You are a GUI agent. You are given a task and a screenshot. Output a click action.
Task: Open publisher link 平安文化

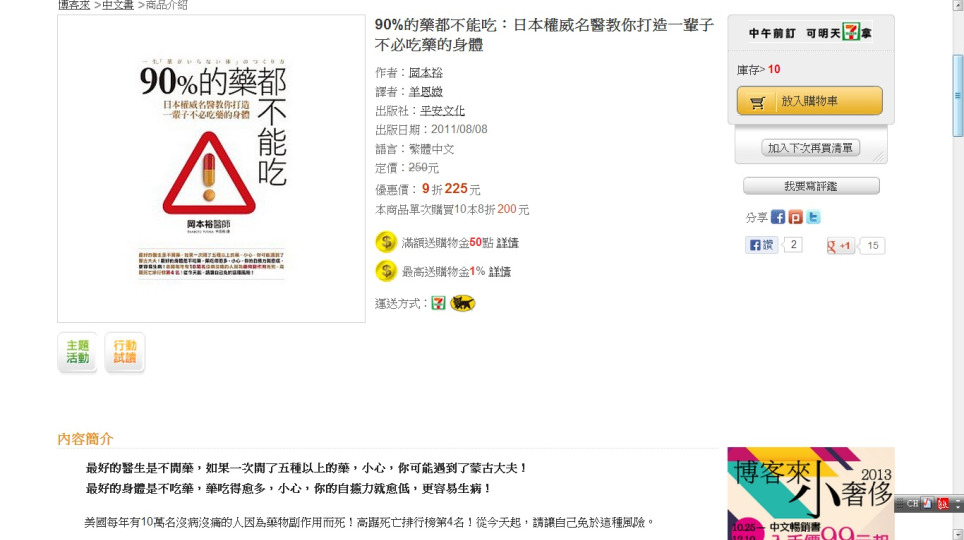click(442, 111)
